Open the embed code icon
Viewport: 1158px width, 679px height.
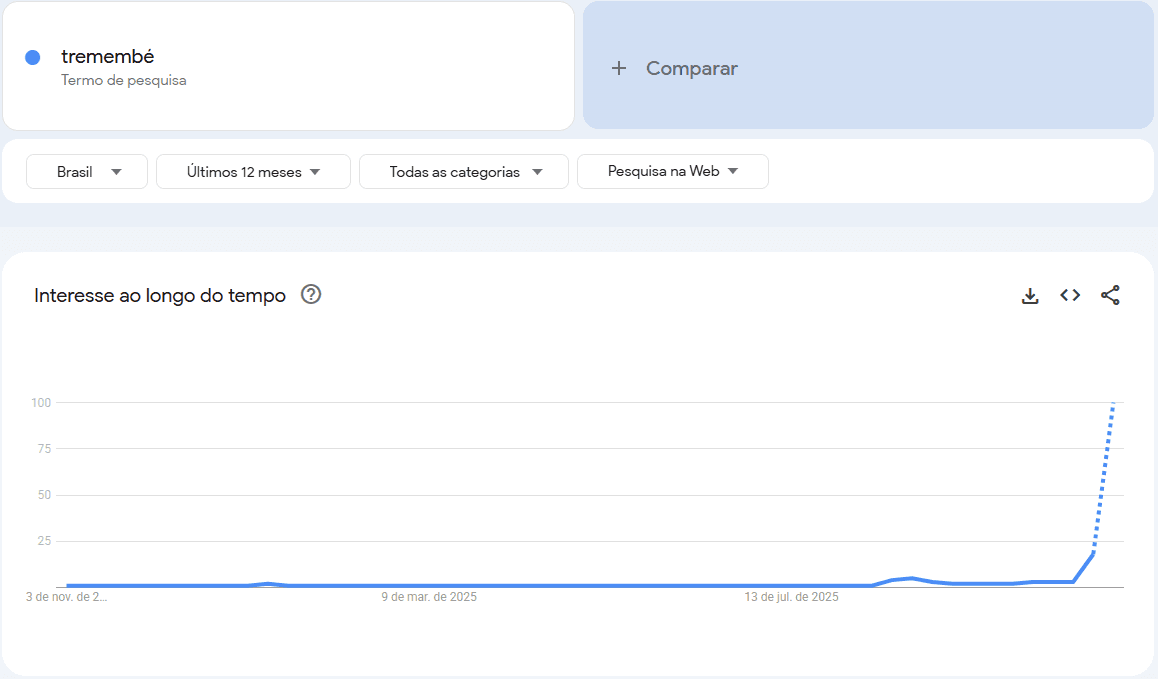[1070, 295]
